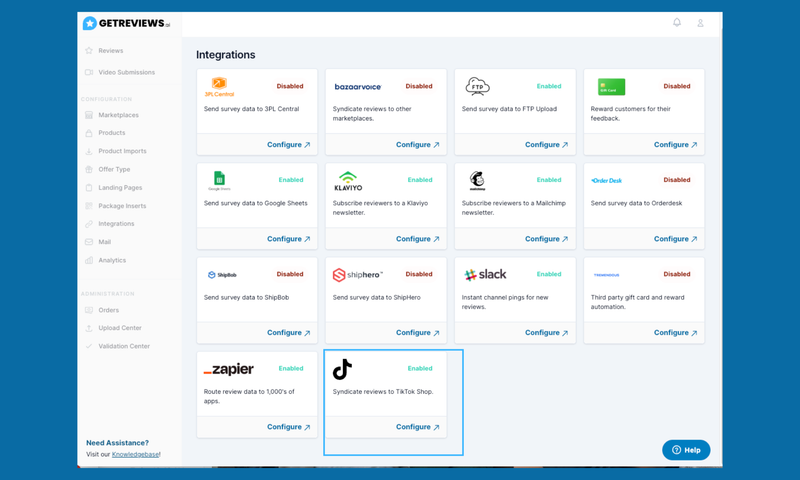Viewport: 800px width, 480px height.
Task: Click 'Need Assistance?' text
Action: click(117, 443)
